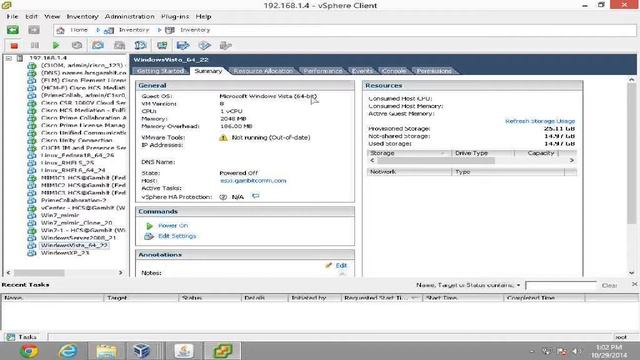The image size is (640, 360).
Task: Open the filter criteria dropdown arrow in Recent Tasks
Action: [518, 285]
